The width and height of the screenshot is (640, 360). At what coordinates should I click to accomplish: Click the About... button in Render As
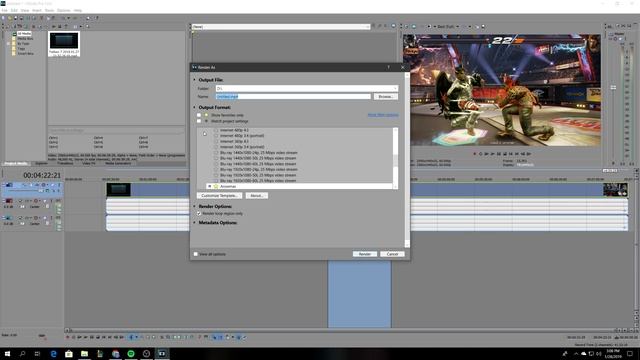click(x=257, y=196)
